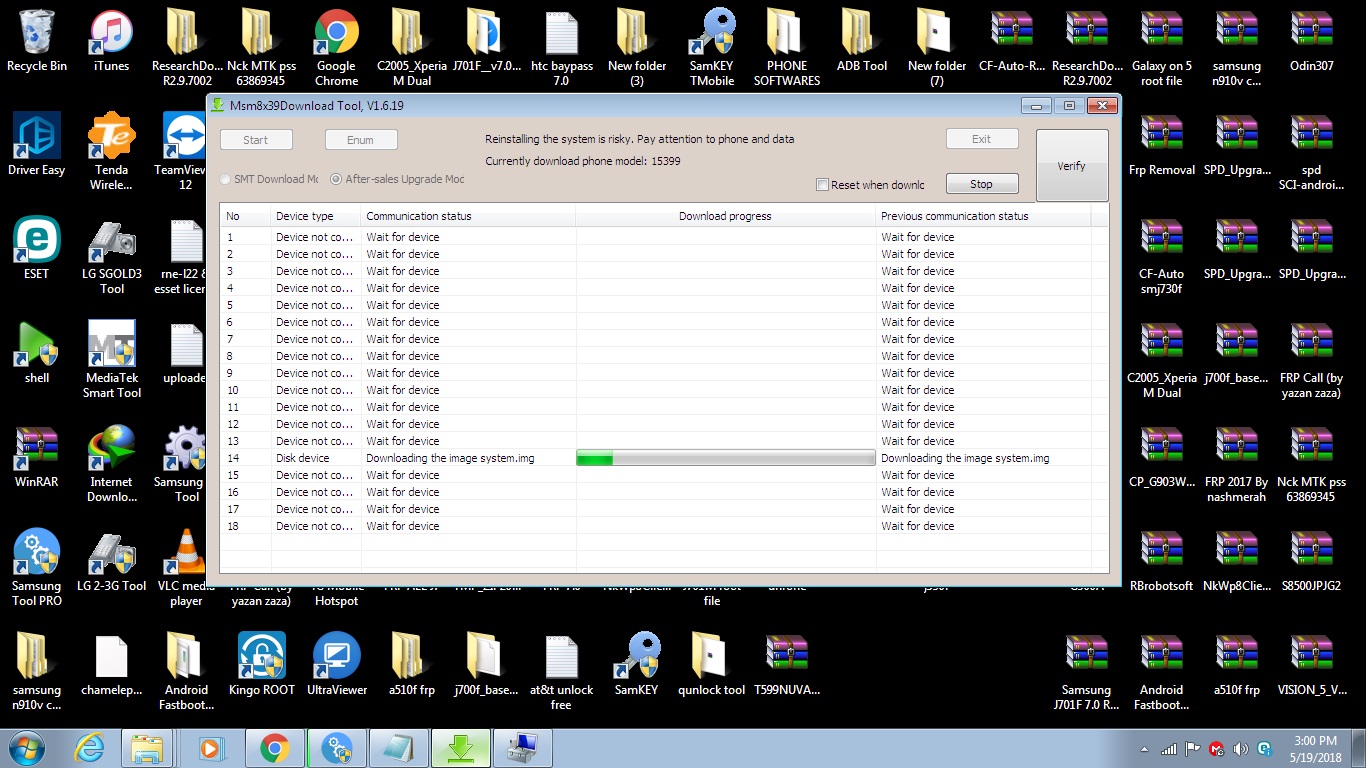Show hidden system tray icons
The image size is (1366, 768).
coord(1144,748)
